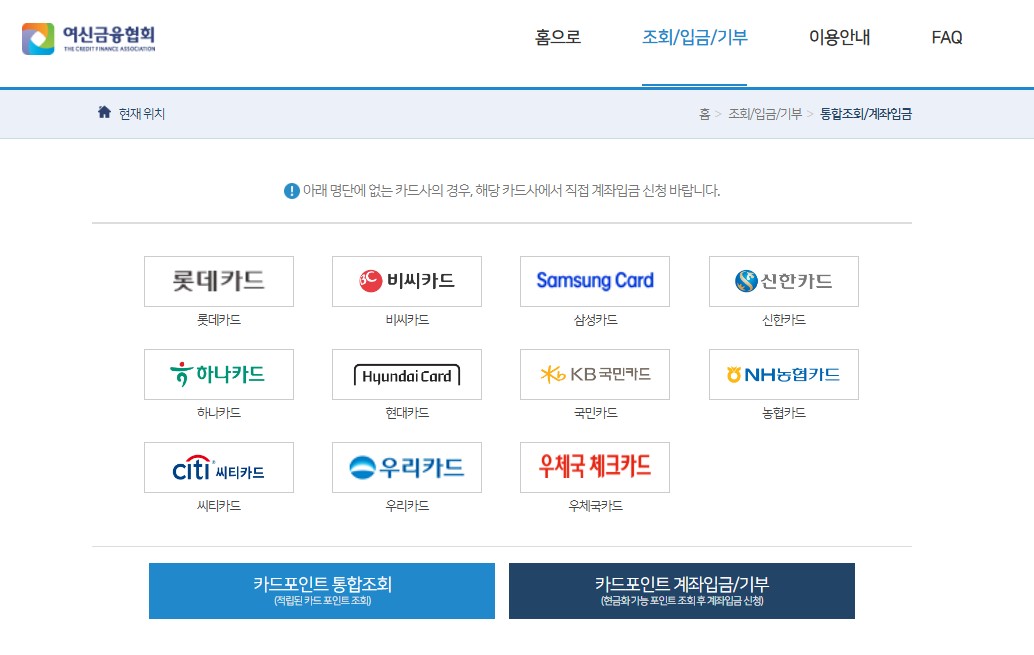1034x655 pixels.
Task: Select the NH농협카드 logo tile
Action: [784, 374]
